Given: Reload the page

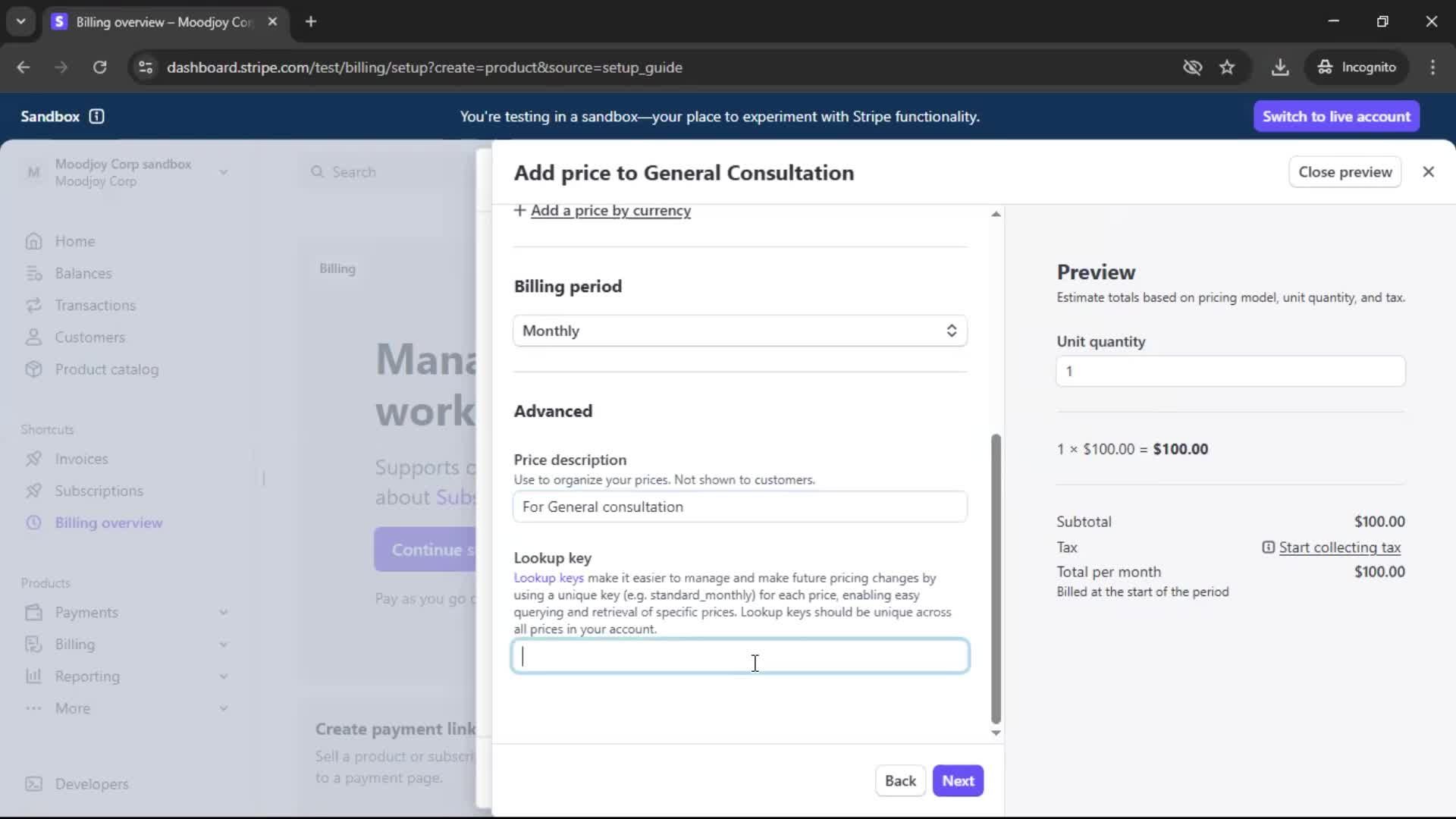Looking at the screenshot, I should click(x=99, y=67).
